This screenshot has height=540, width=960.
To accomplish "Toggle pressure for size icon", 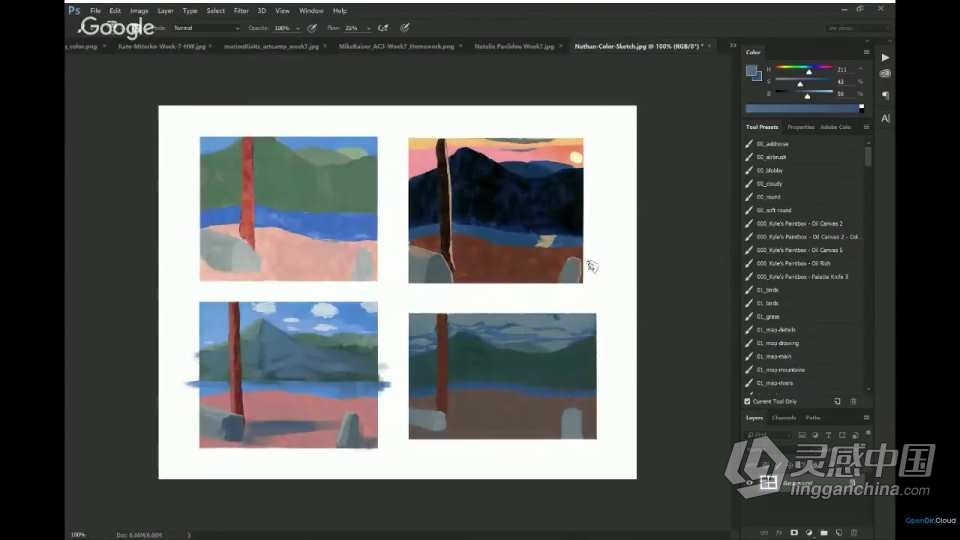I will click(x=405, y=28).
